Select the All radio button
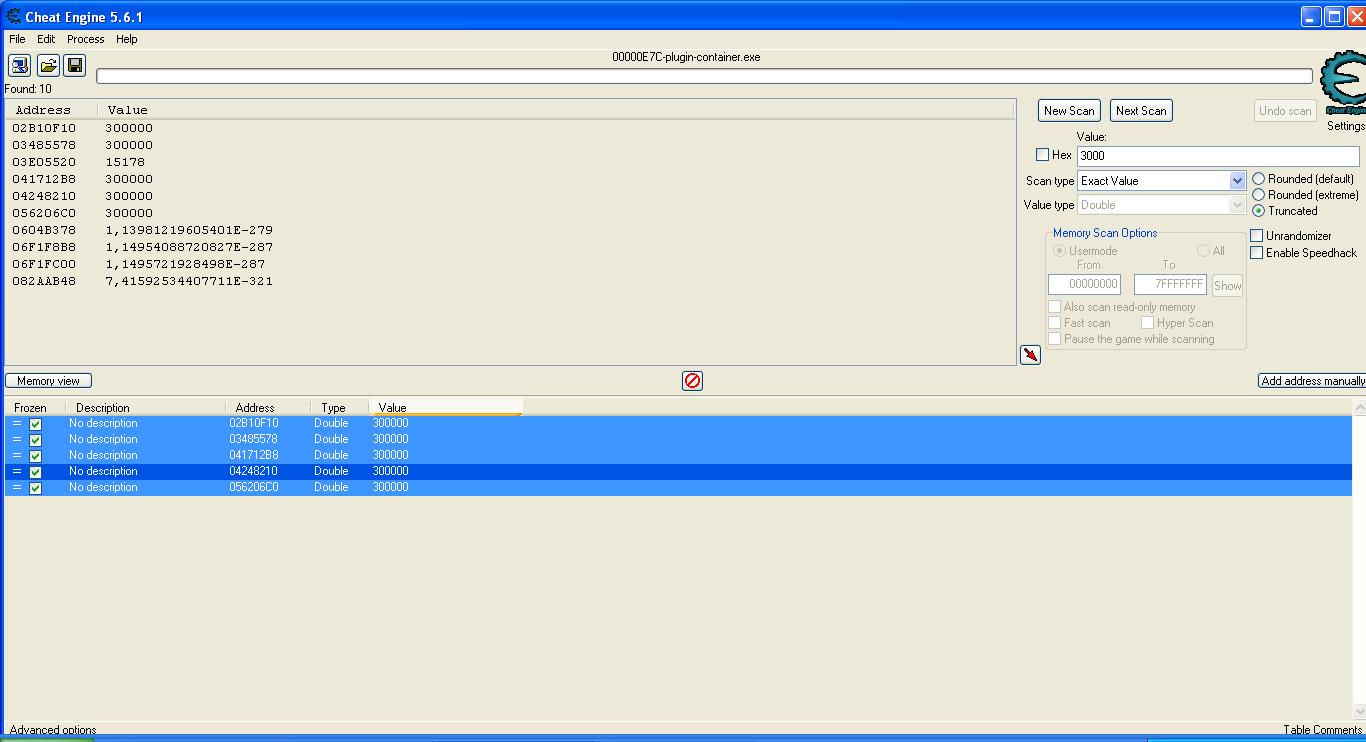Viewport: 1366px width, 742px height. pos(1203,251)
